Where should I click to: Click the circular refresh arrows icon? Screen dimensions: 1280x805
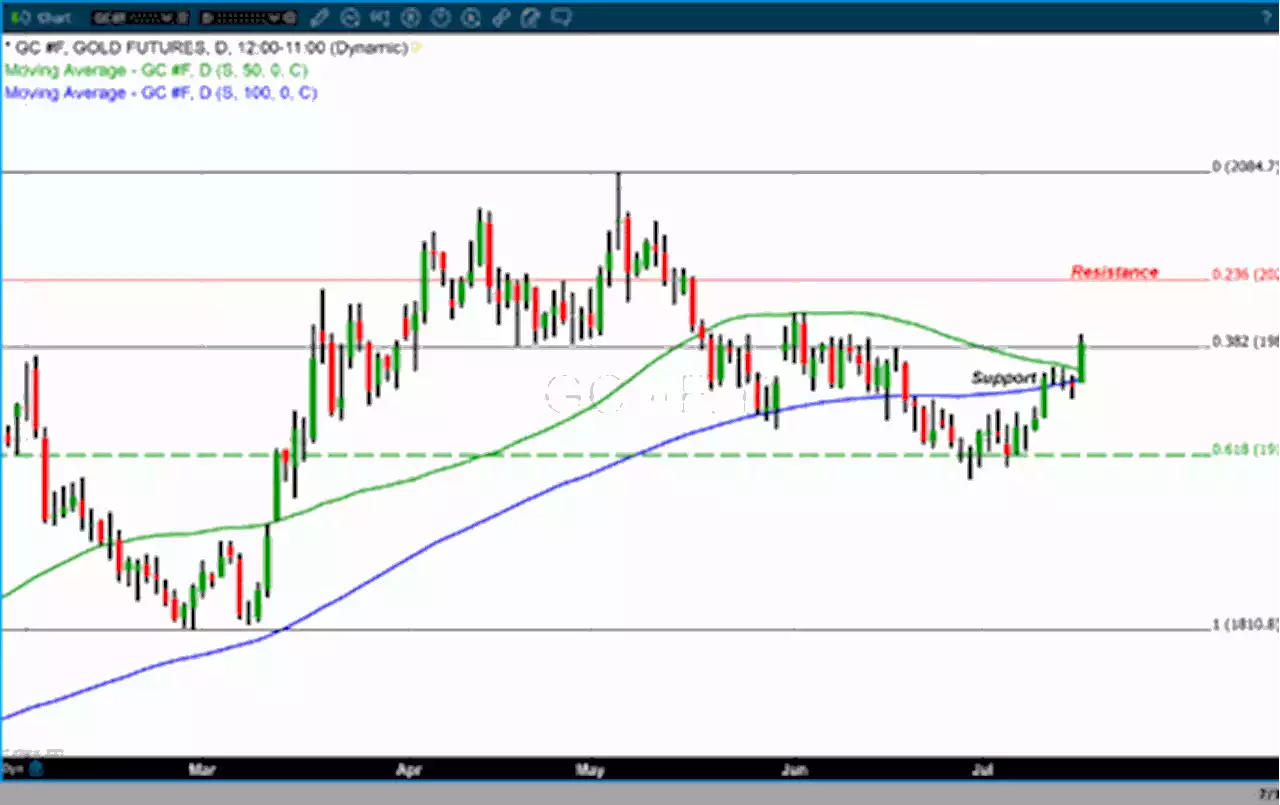click(x=350, y=17)
